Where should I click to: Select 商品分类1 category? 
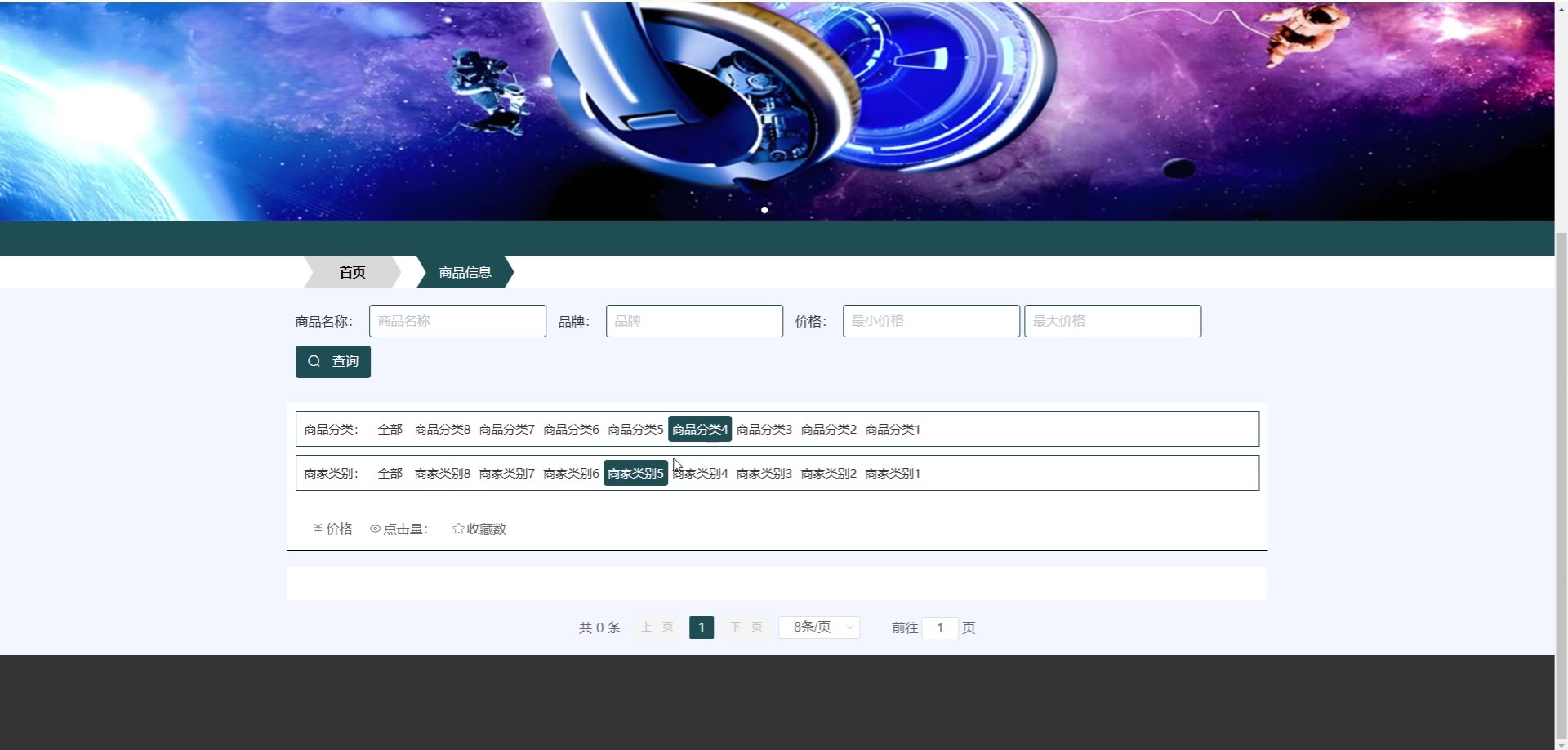click(893, 429)
